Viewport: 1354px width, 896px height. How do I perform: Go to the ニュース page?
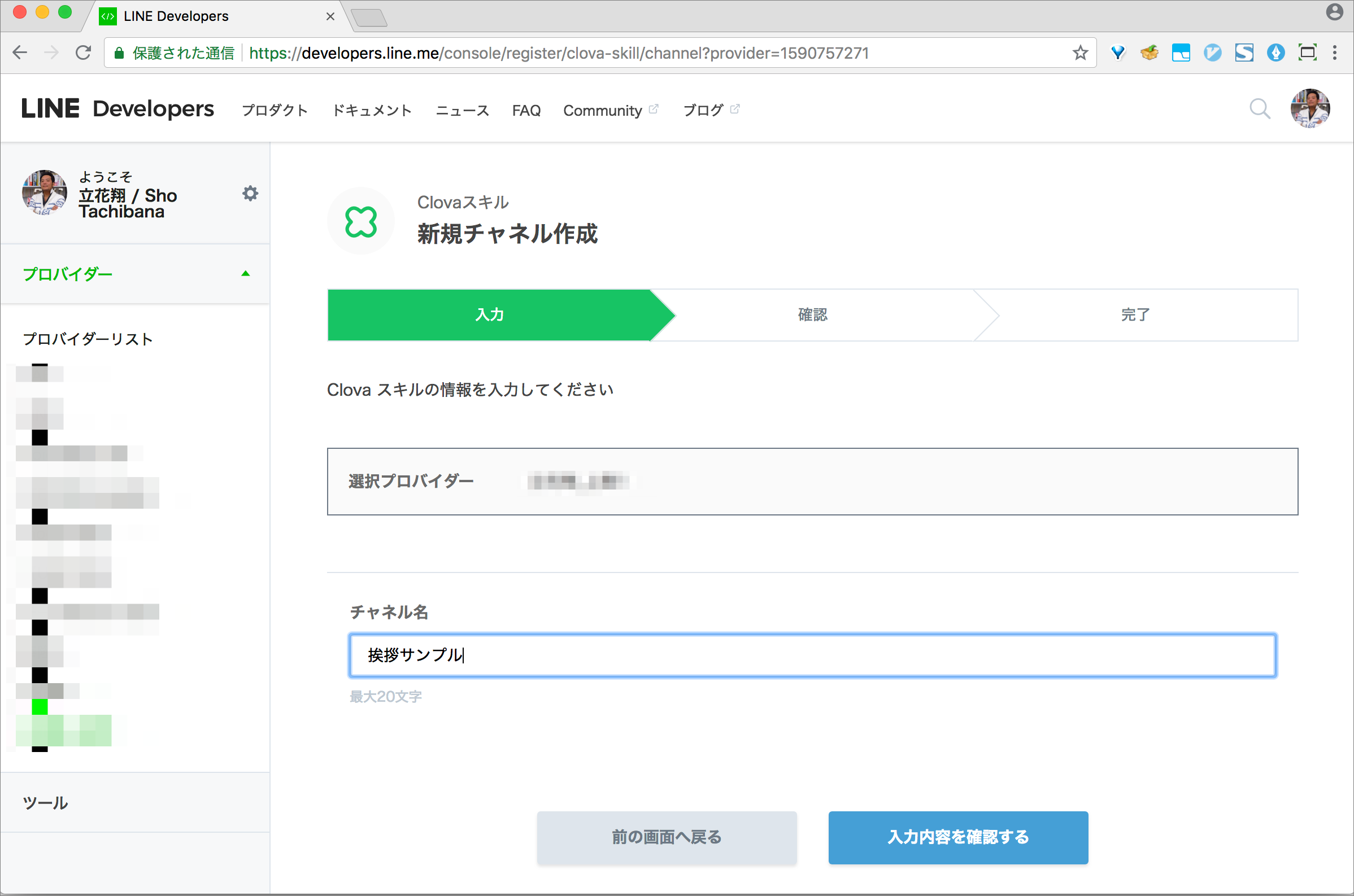pyautogui.click(x=463, y=110)
